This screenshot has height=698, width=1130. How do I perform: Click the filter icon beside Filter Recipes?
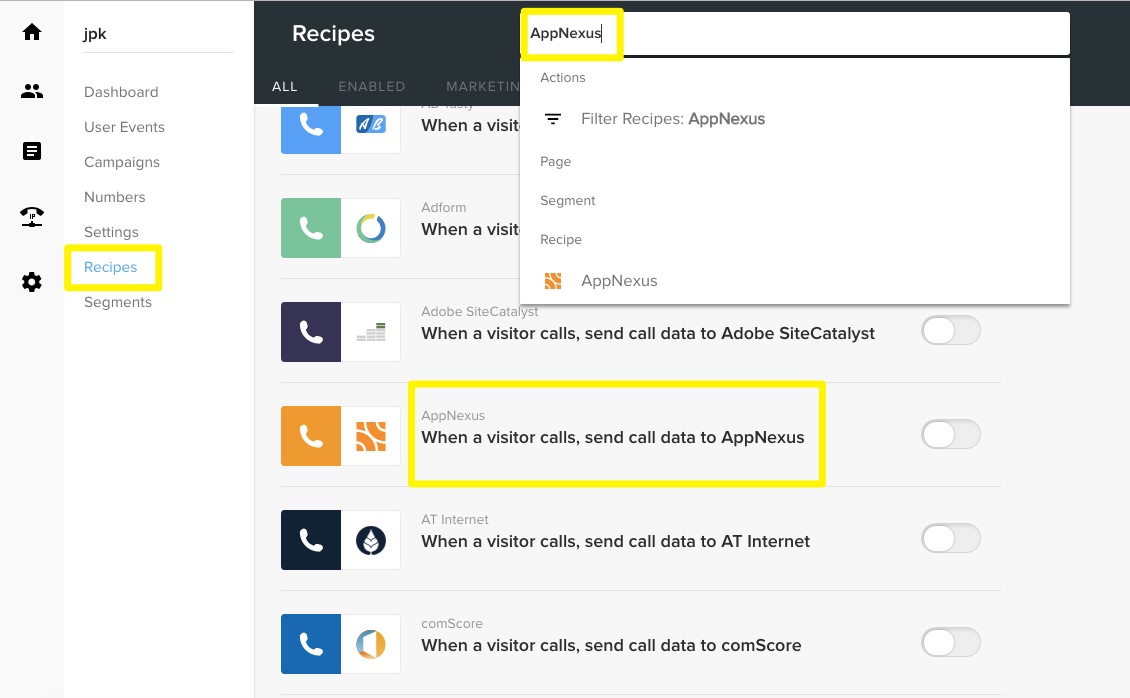(553, 119)
